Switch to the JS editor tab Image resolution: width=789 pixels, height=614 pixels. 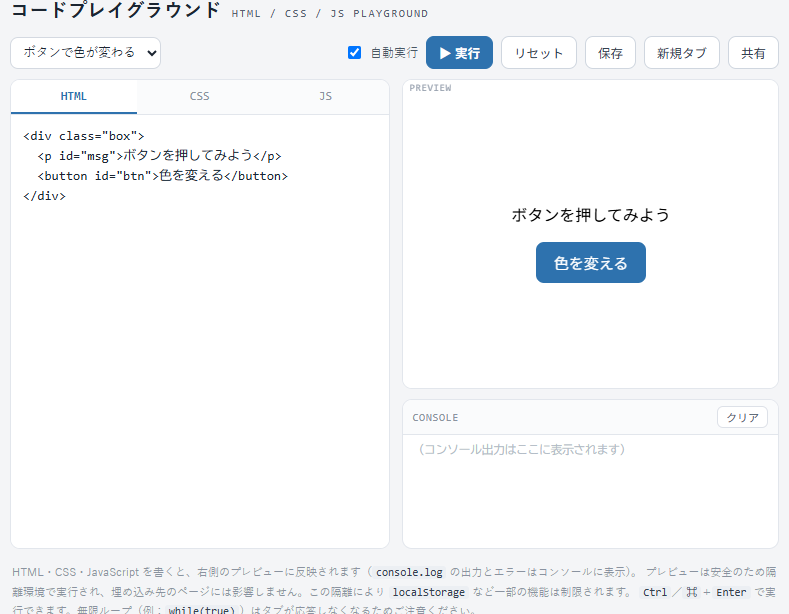point(326,97)
